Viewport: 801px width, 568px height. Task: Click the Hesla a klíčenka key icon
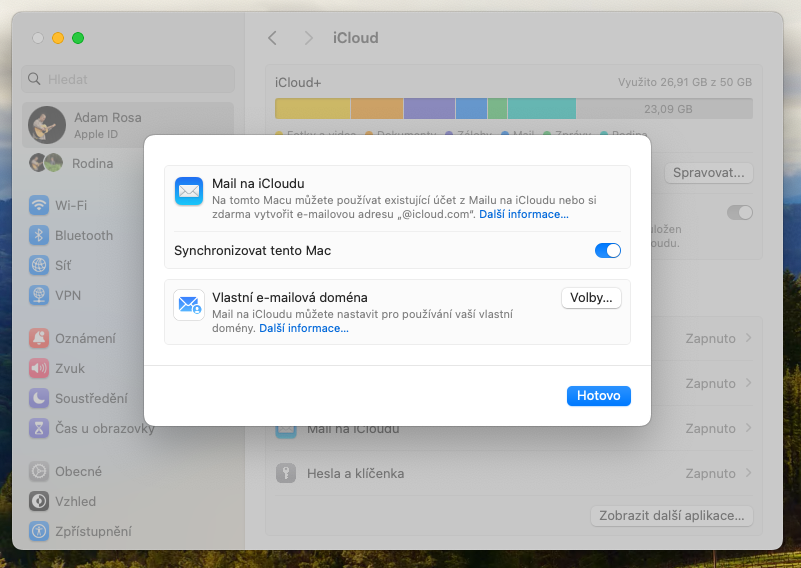click(286, 473)
